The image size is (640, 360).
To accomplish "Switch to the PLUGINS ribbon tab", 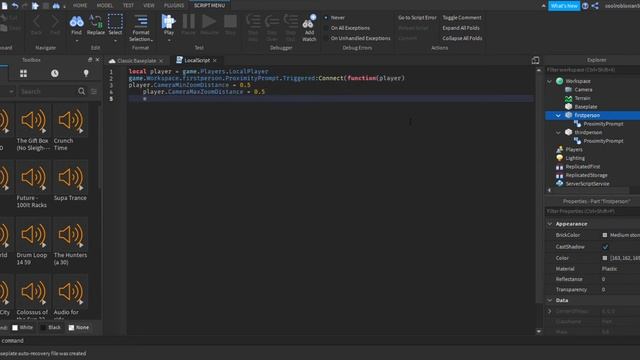I will click(x=174, y=5).
